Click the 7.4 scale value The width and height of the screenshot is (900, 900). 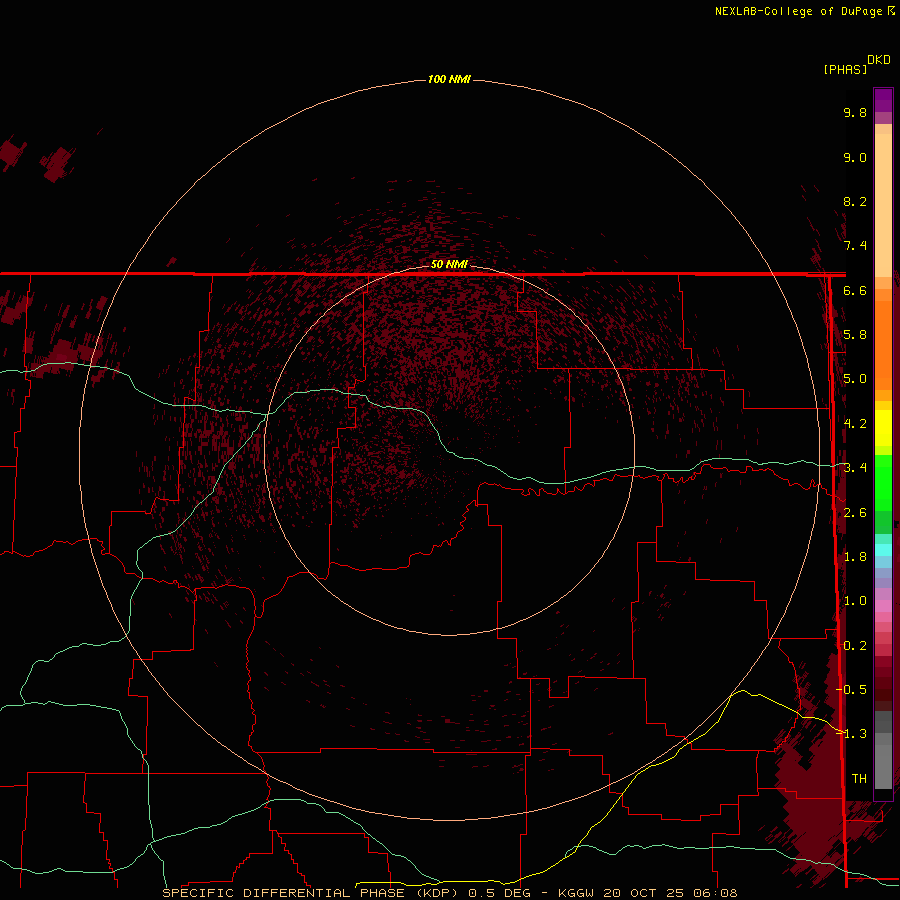tap(855, 246)
